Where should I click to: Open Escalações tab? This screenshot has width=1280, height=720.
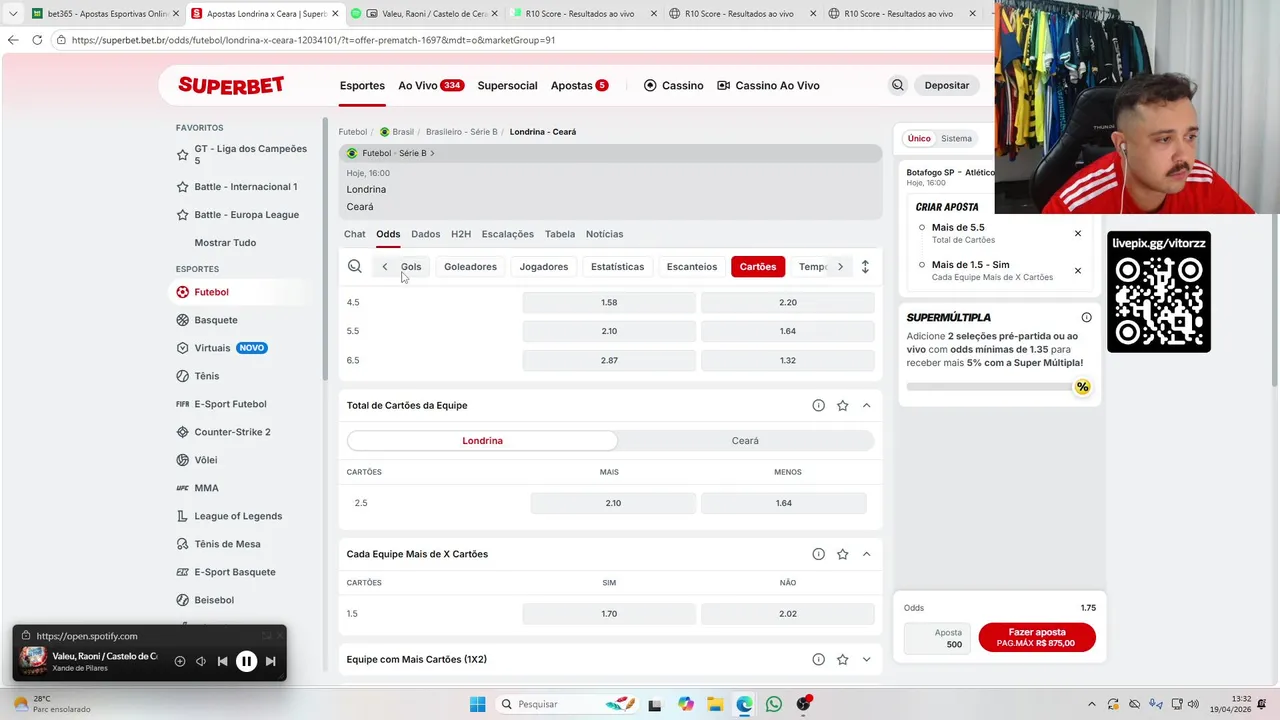coord(508,234)
